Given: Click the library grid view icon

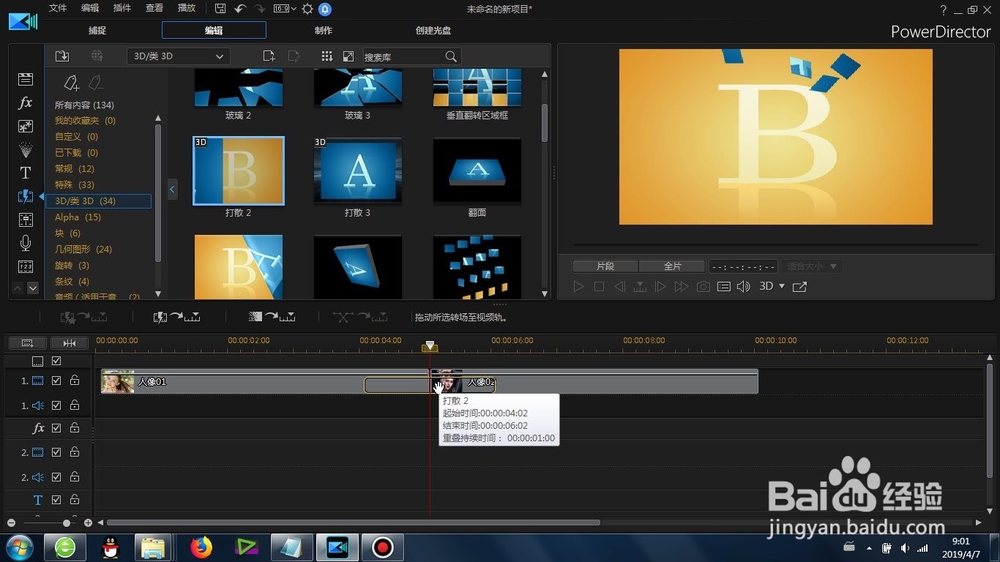Looking at the screenshot, I should click(x=327, y=56).
